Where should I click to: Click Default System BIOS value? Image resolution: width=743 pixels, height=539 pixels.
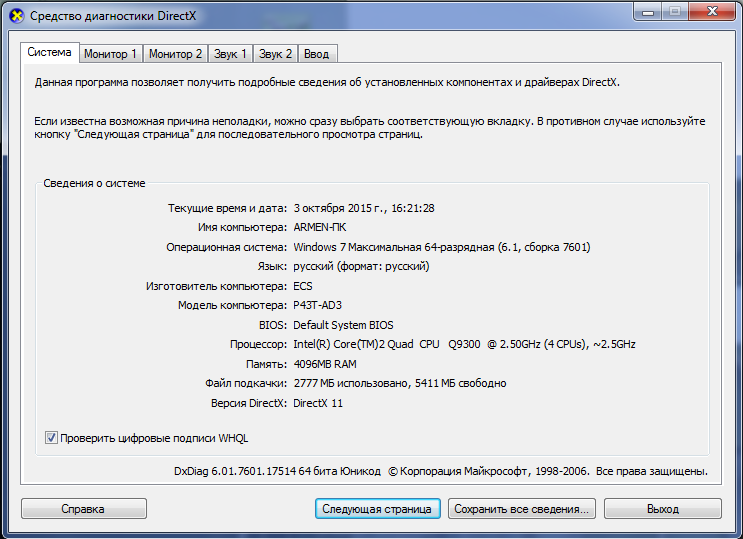pos(343,325)
